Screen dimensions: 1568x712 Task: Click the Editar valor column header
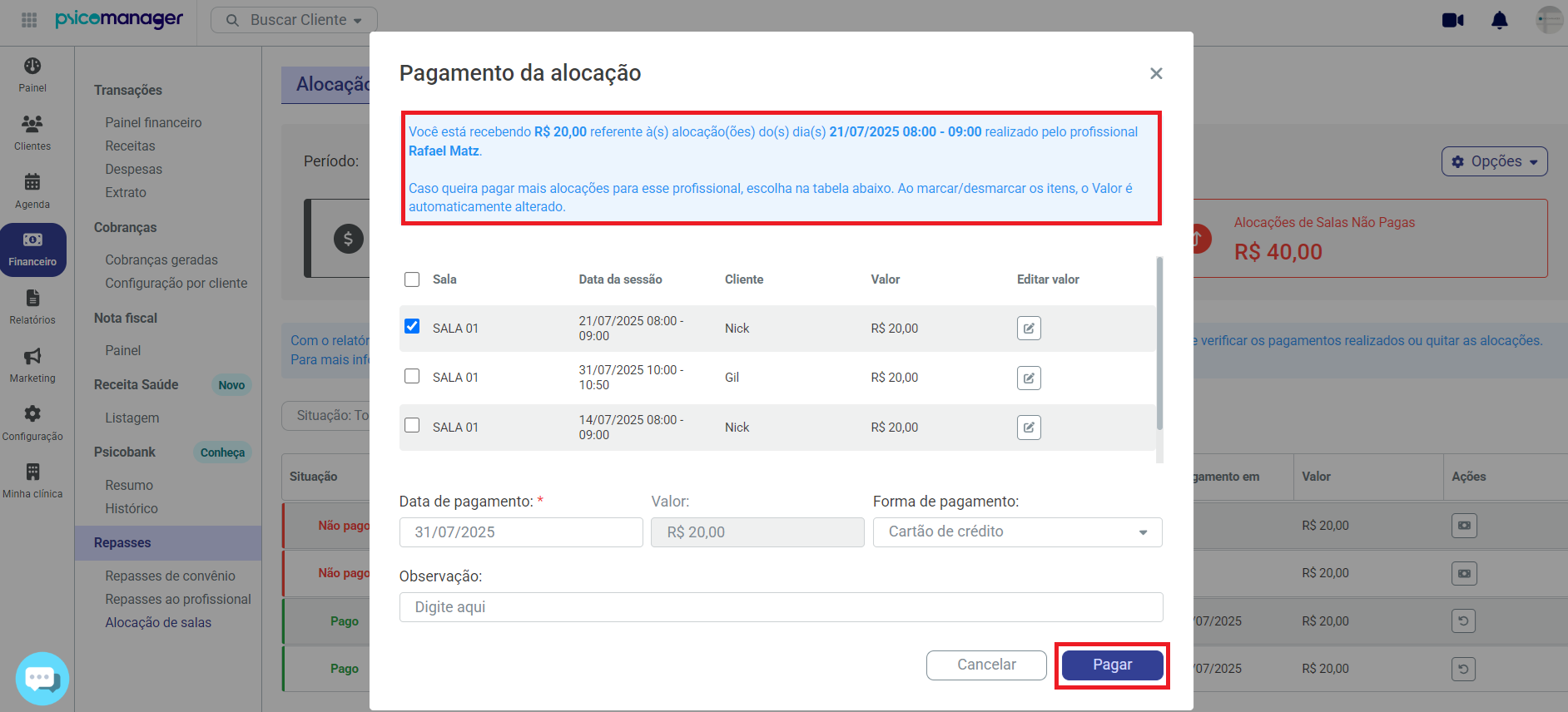pyautogui.click(x=1048, y=279)
